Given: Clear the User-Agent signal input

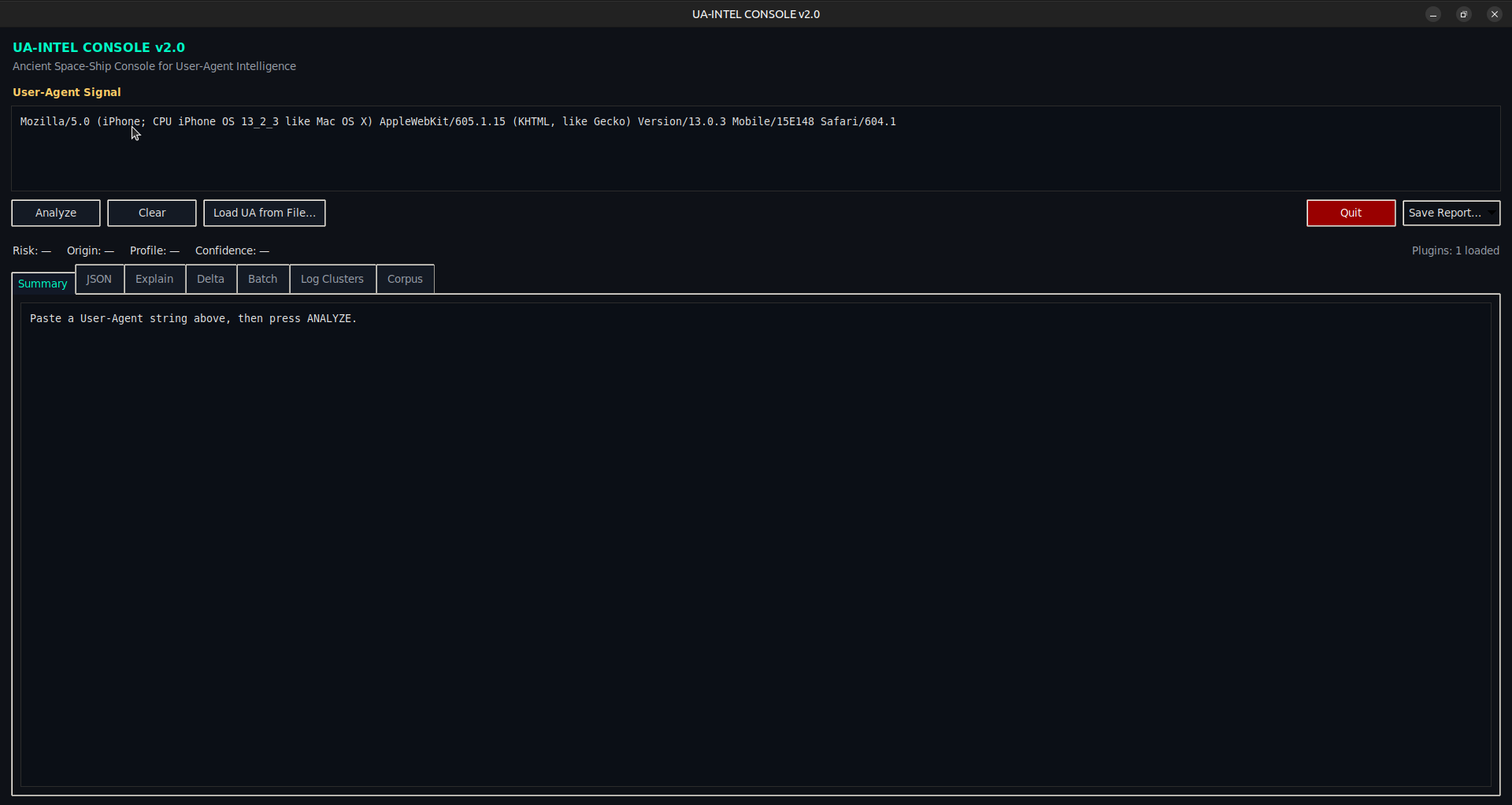Looking at the screenshot, I should tap(151, 213).
